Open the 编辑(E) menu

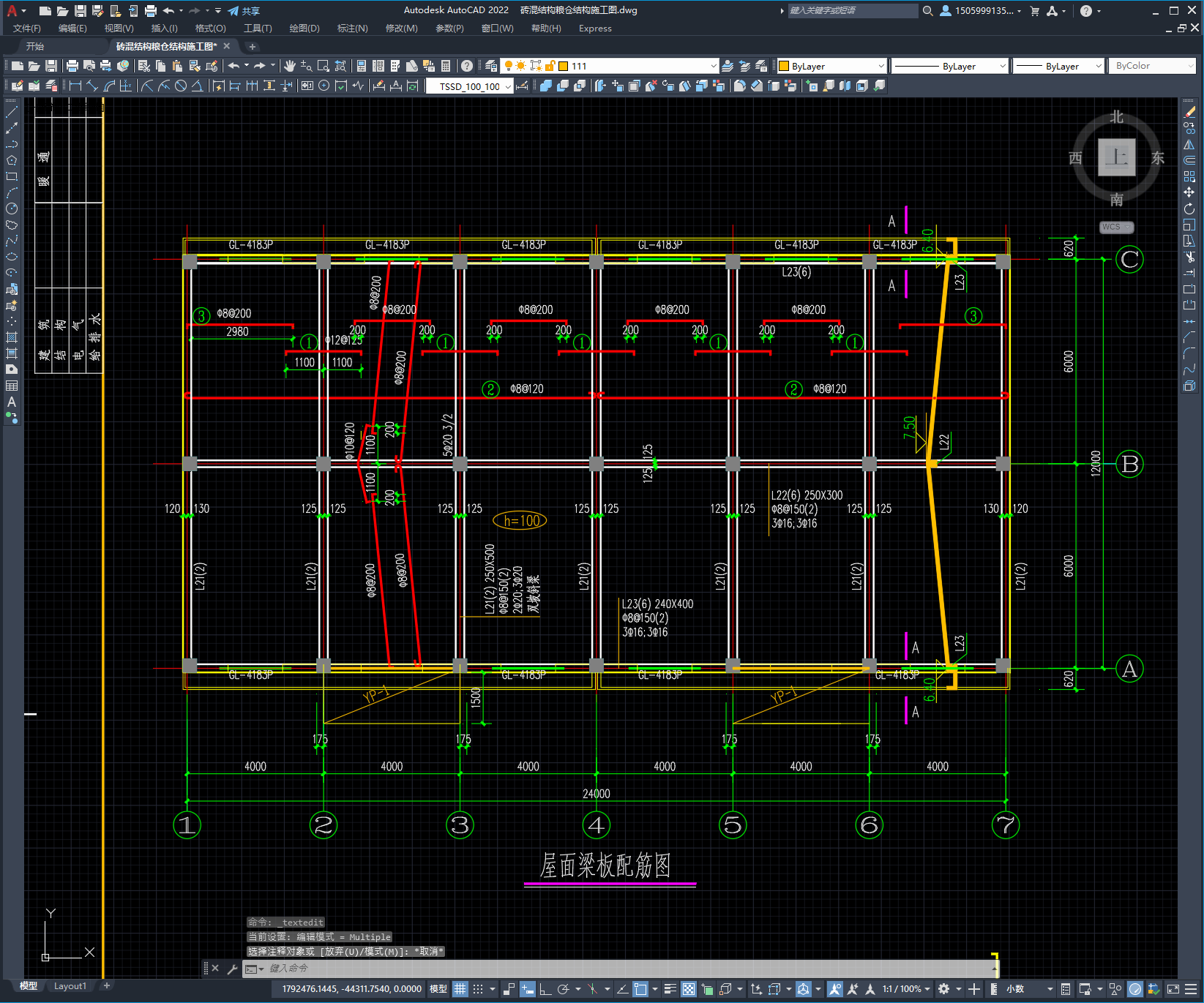(x=72, y=29)
